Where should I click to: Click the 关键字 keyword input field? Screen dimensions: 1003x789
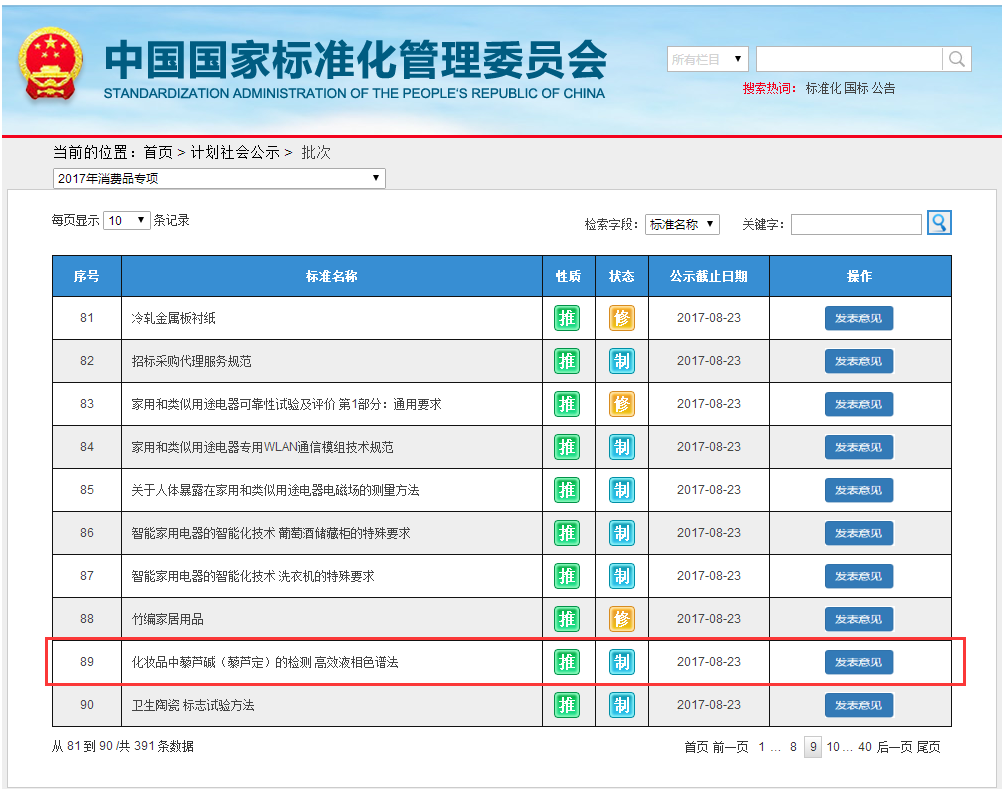pyautogui.click(x=855, y=224)
